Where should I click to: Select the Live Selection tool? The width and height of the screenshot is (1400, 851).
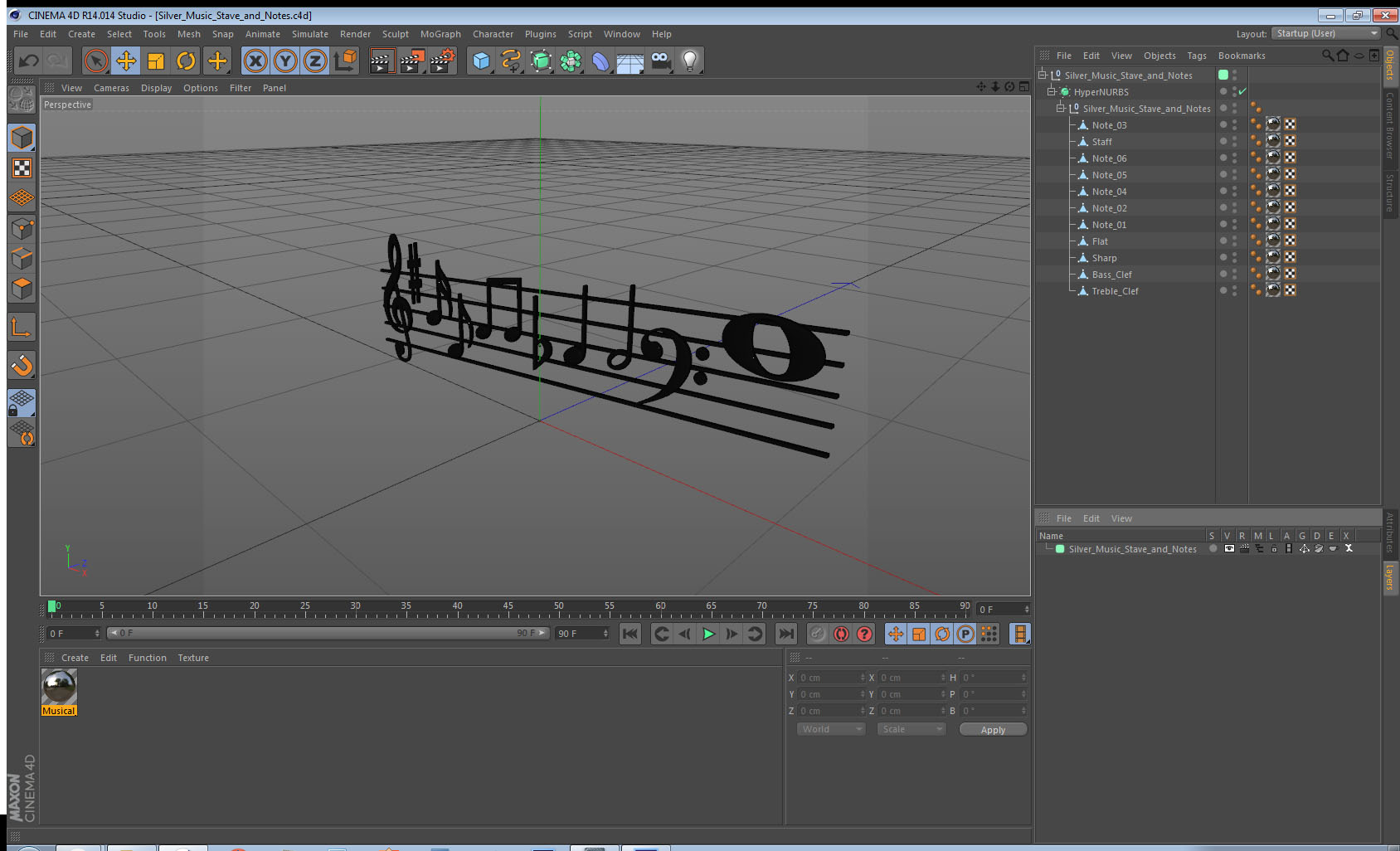(96, 61)
